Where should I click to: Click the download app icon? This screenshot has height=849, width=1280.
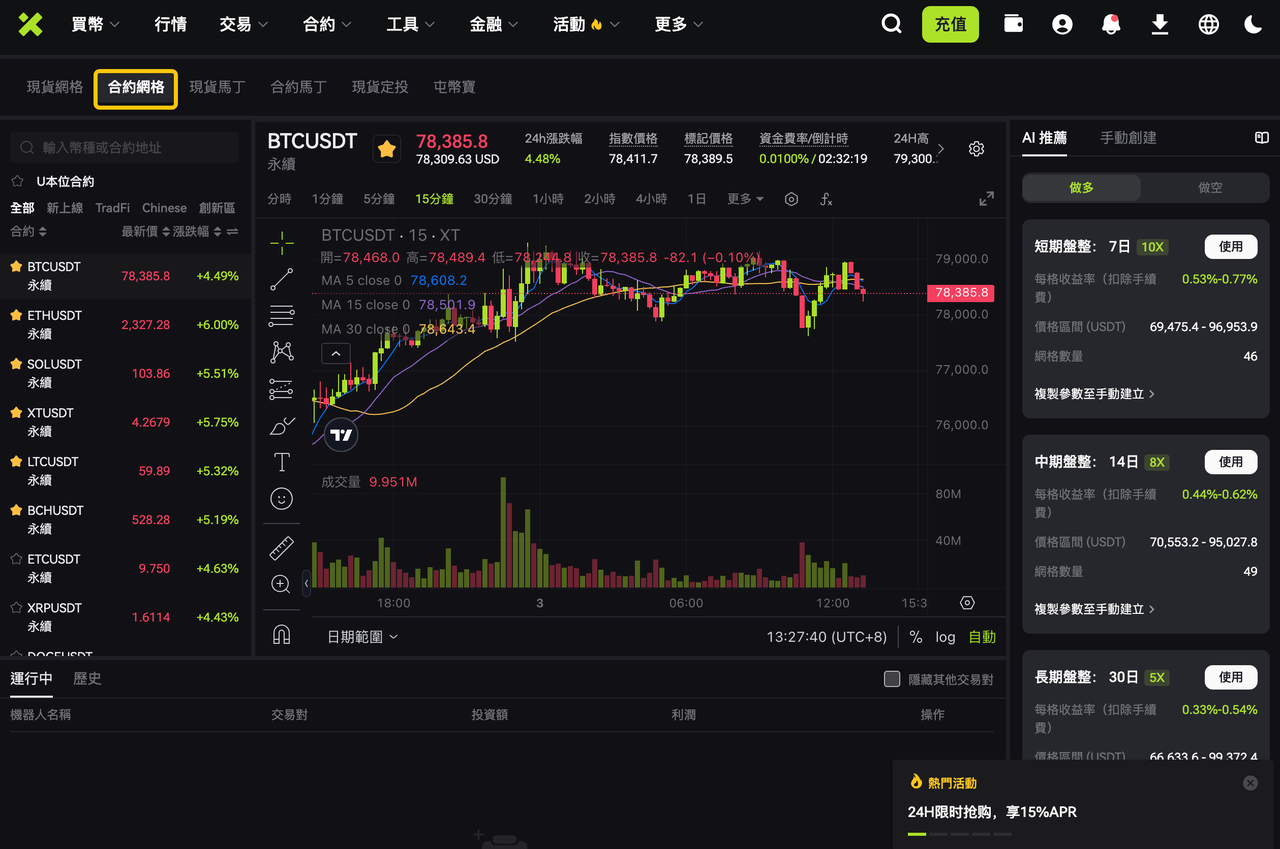[x=1160, y=24]
